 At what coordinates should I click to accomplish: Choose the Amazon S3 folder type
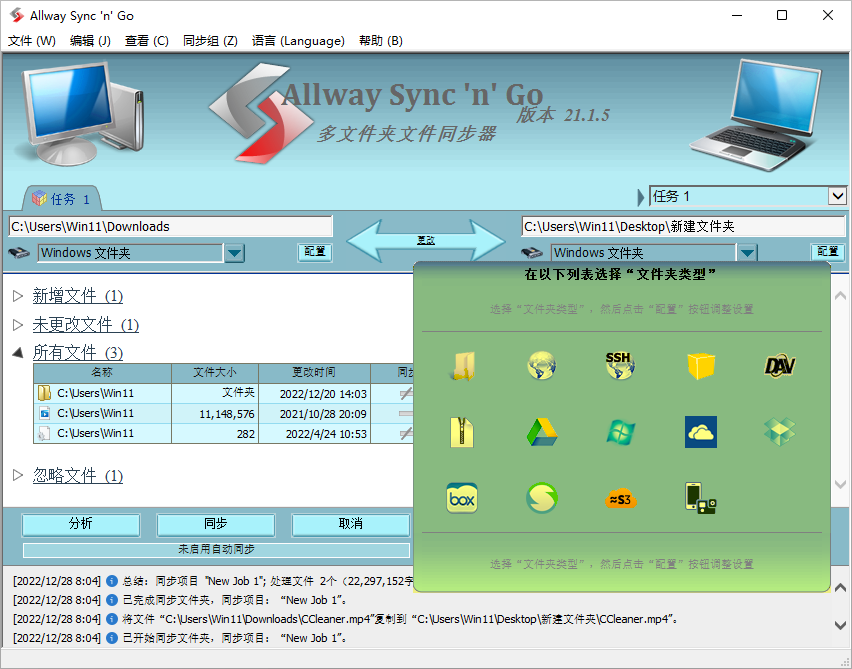[621, 499]
